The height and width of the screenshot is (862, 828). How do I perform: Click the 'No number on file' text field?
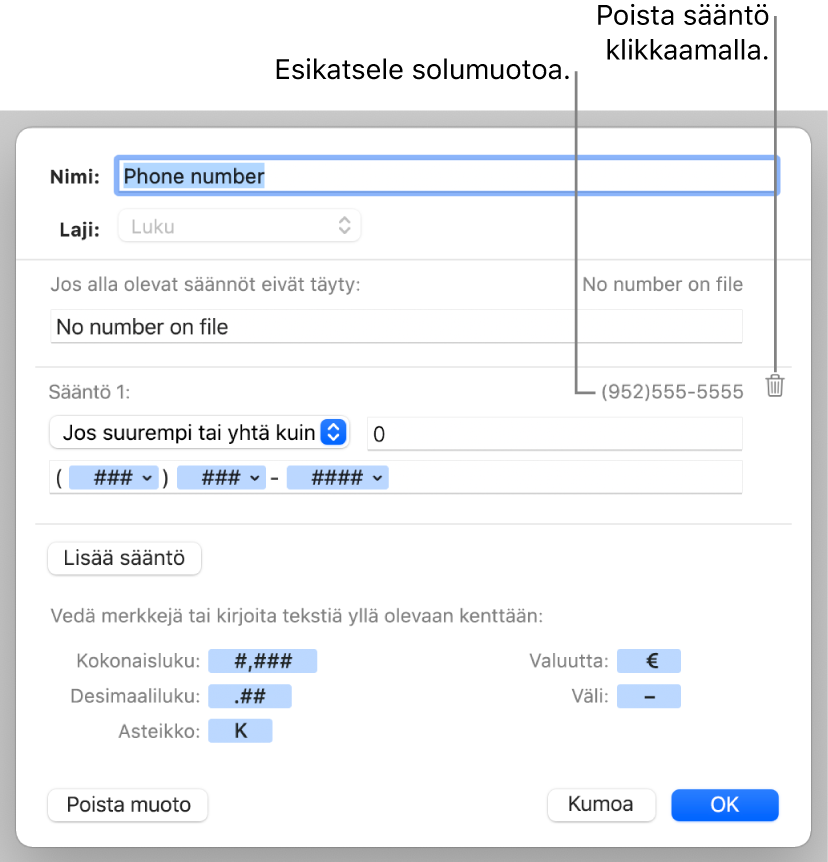[x=396, y=326]
